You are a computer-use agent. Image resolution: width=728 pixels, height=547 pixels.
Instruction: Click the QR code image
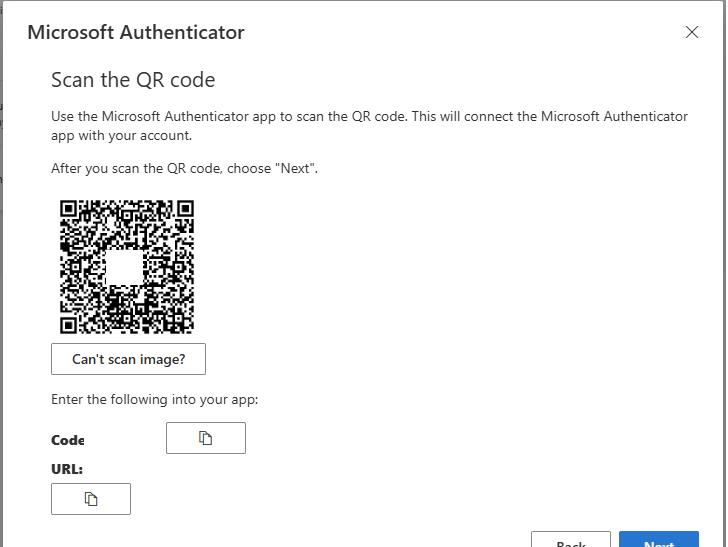point(127,267)
